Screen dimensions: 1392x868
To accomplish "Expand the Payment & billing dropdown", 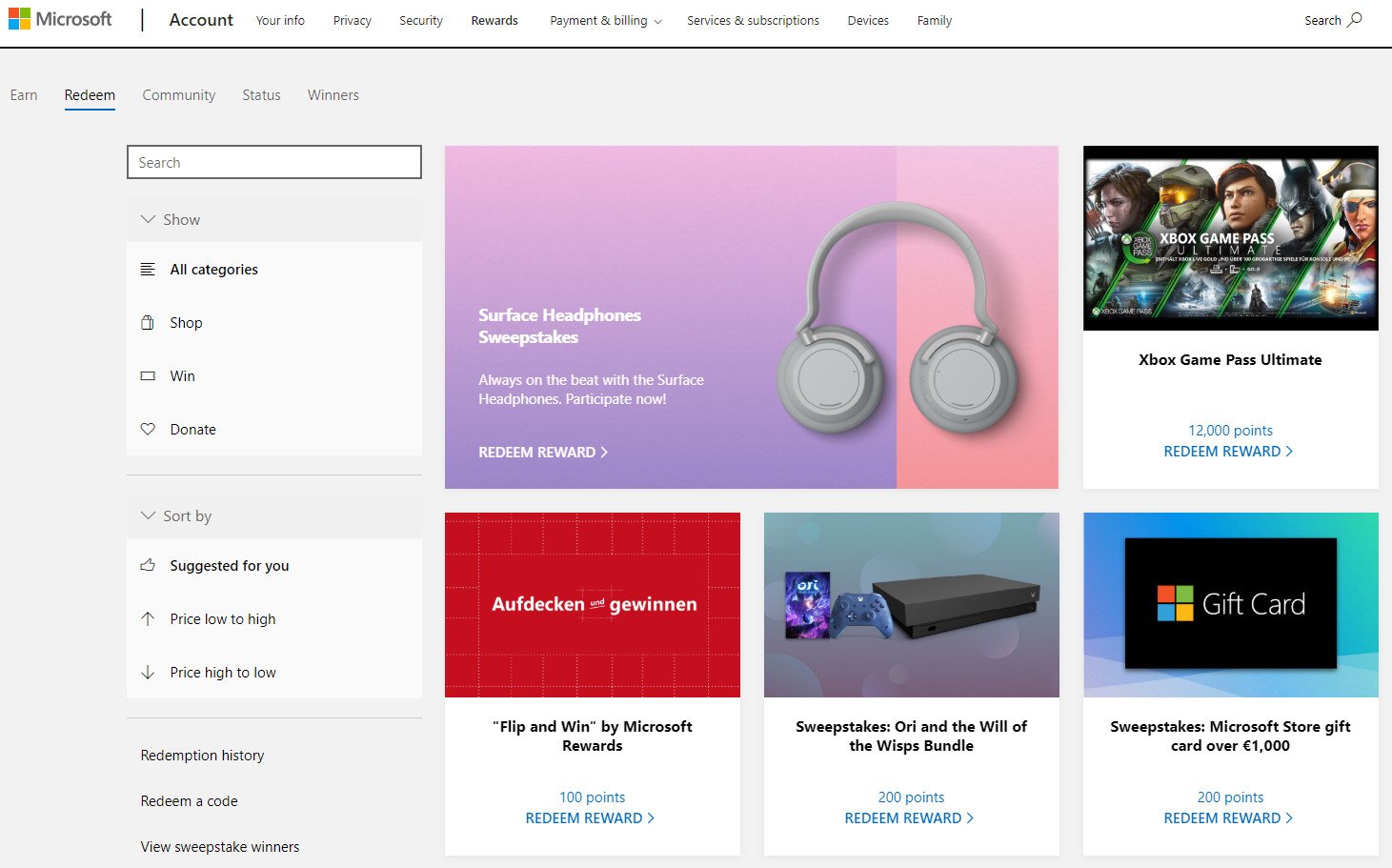I will 604,20.
